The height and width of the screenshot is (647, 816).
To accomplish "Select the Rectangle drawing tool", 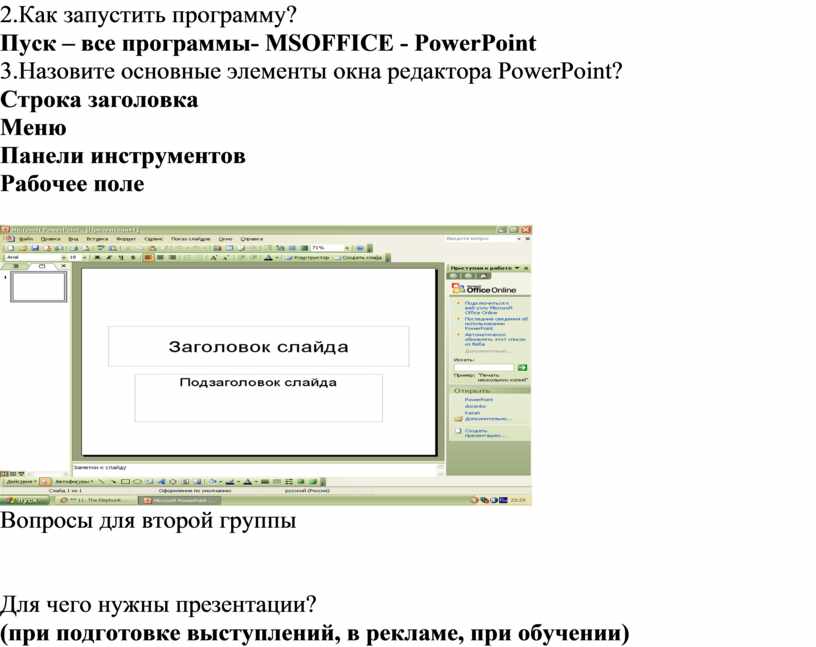I will pyautogui.click(x=125, y=481).
